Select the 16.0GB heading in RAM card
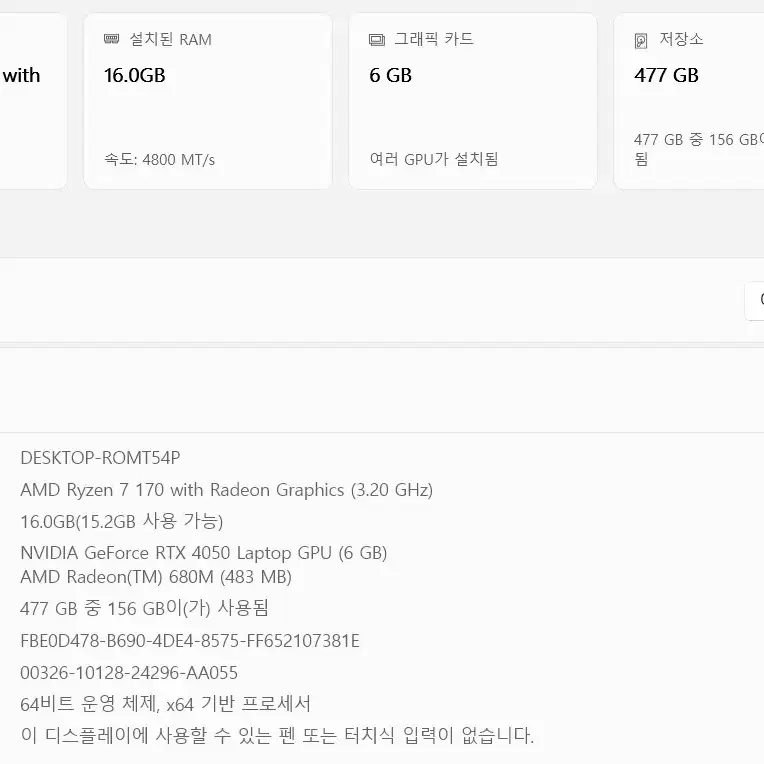Viewport: 764px width, 764px height. pyautogui.click(x=134, y=76)
